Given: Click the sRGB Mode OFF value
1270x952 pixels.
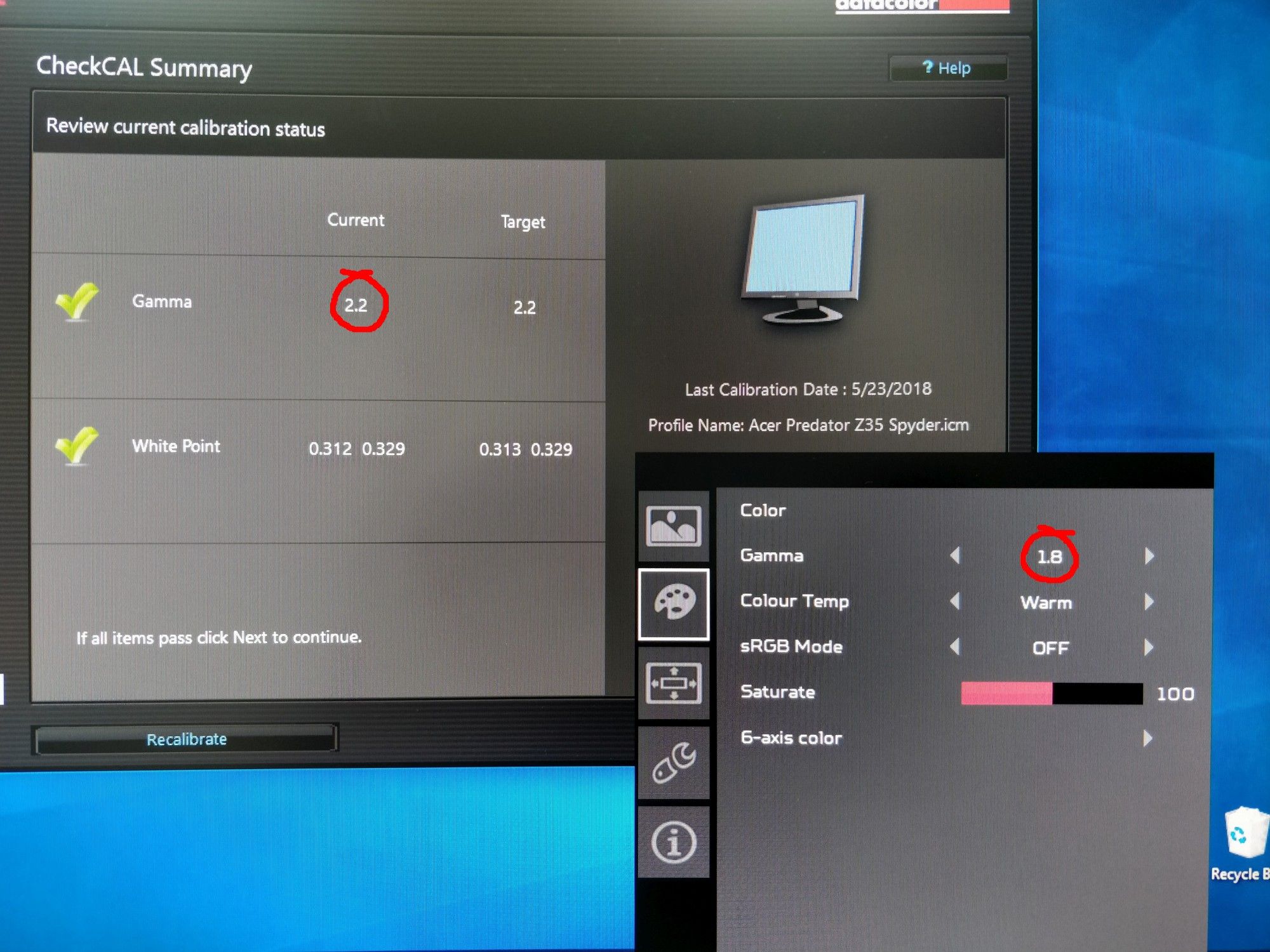Looking at the screenshot, I should pos(1050,648).
